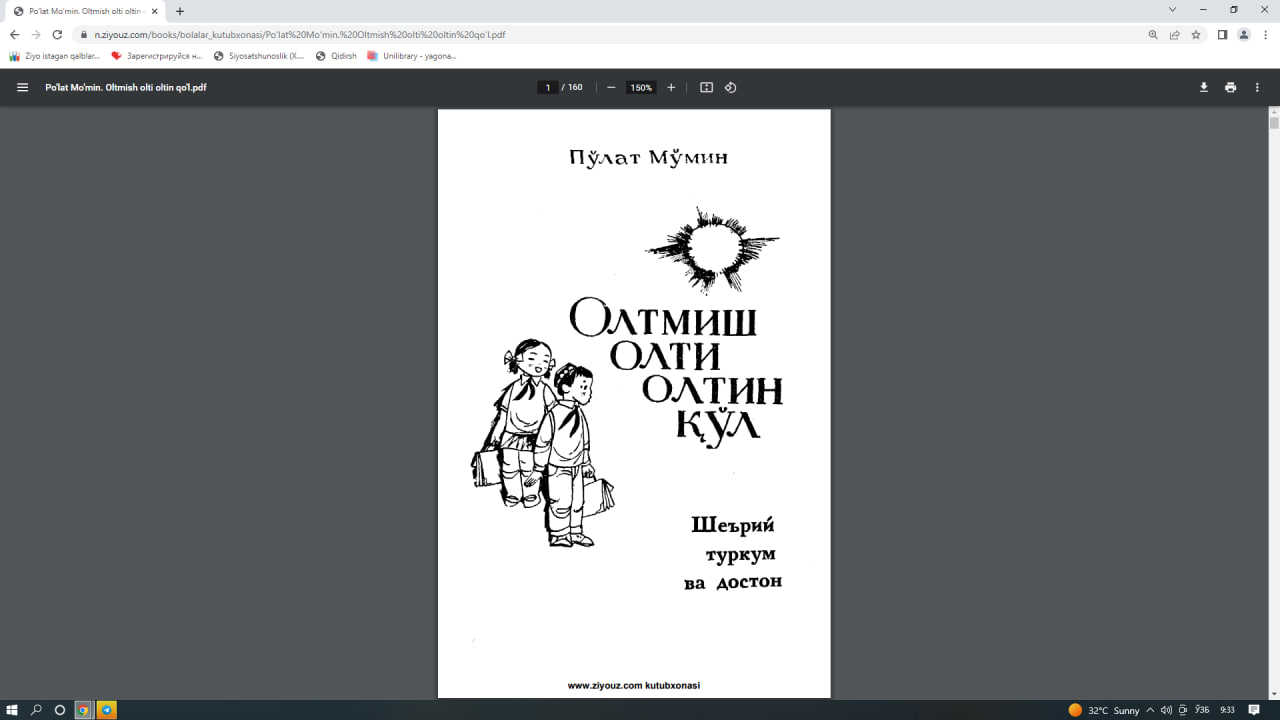Expand the tab search dropdown arrow

(x=1172, y=10)
